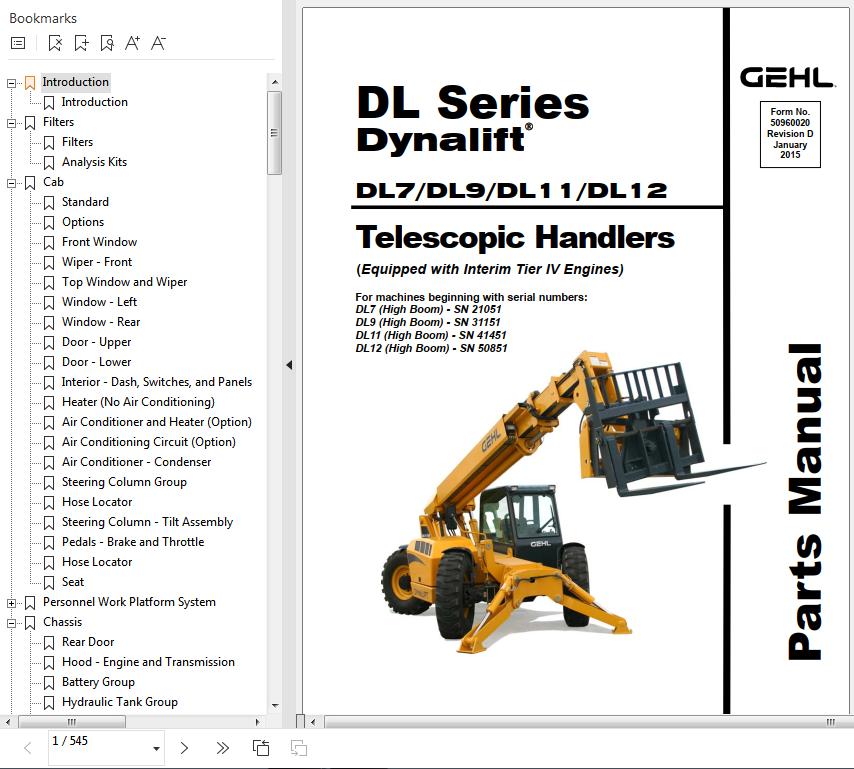The width and height of the screenshot is (854, 769).
Task: Open Window - Rear bookmark
Action: coord(101,322)
